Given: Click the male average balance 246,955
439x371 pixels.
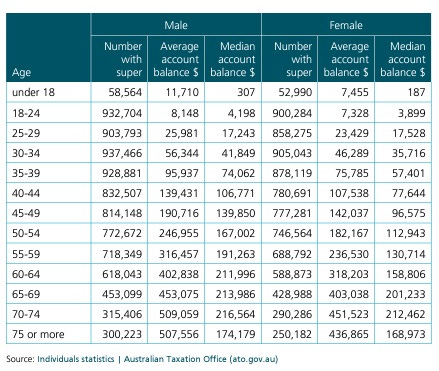Looking at the screenshot, I should [179, 233].
